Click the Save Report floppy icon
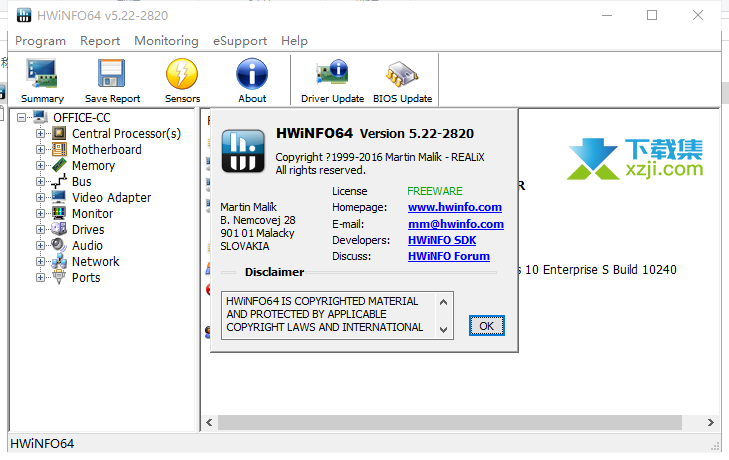 [112, 73]
